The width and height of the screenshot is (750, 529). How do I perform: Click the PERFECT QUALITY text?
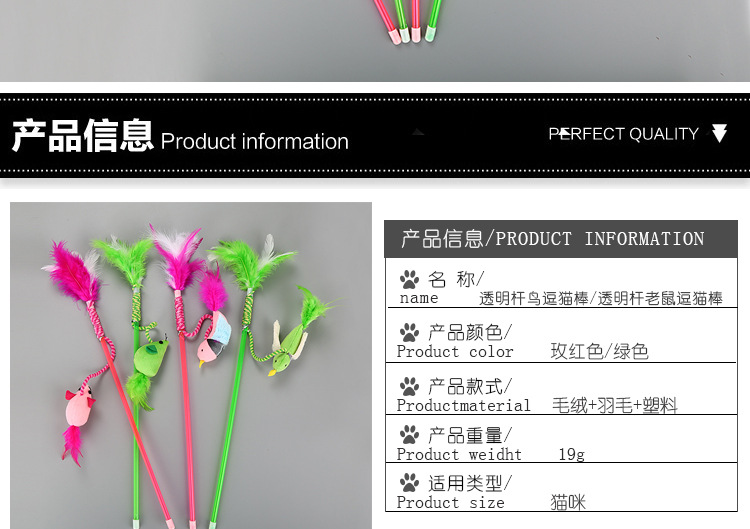(623, 134)
